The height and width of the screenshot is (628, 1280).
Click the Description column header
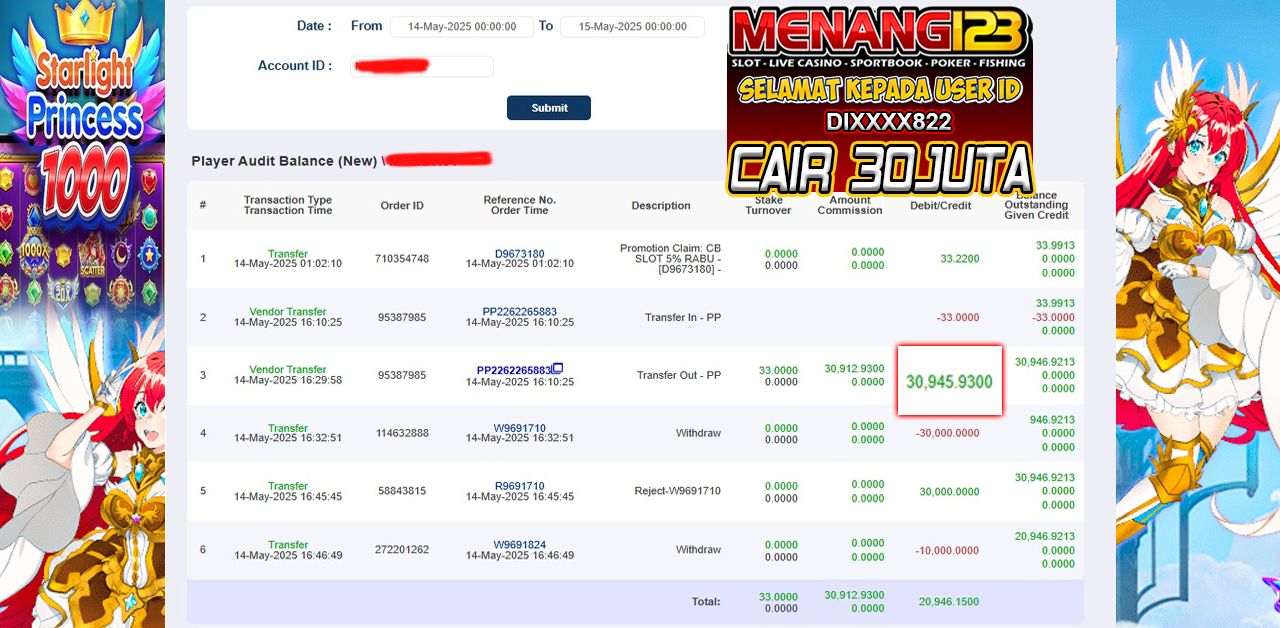(661, 206)
